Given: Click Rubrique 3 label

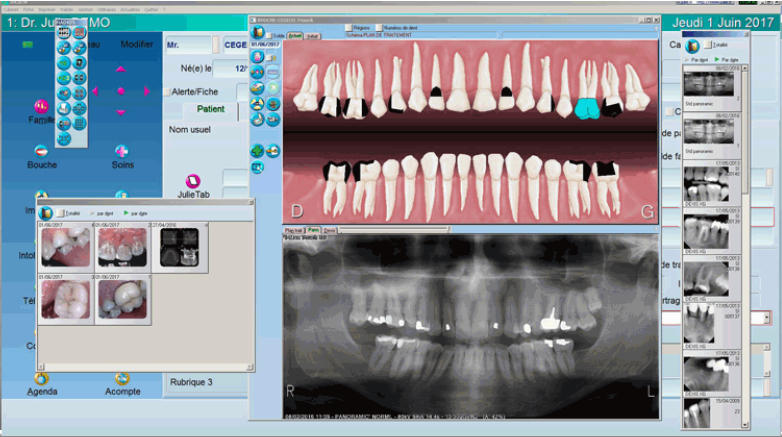Looking at the screenshot, I should [190, 382].
